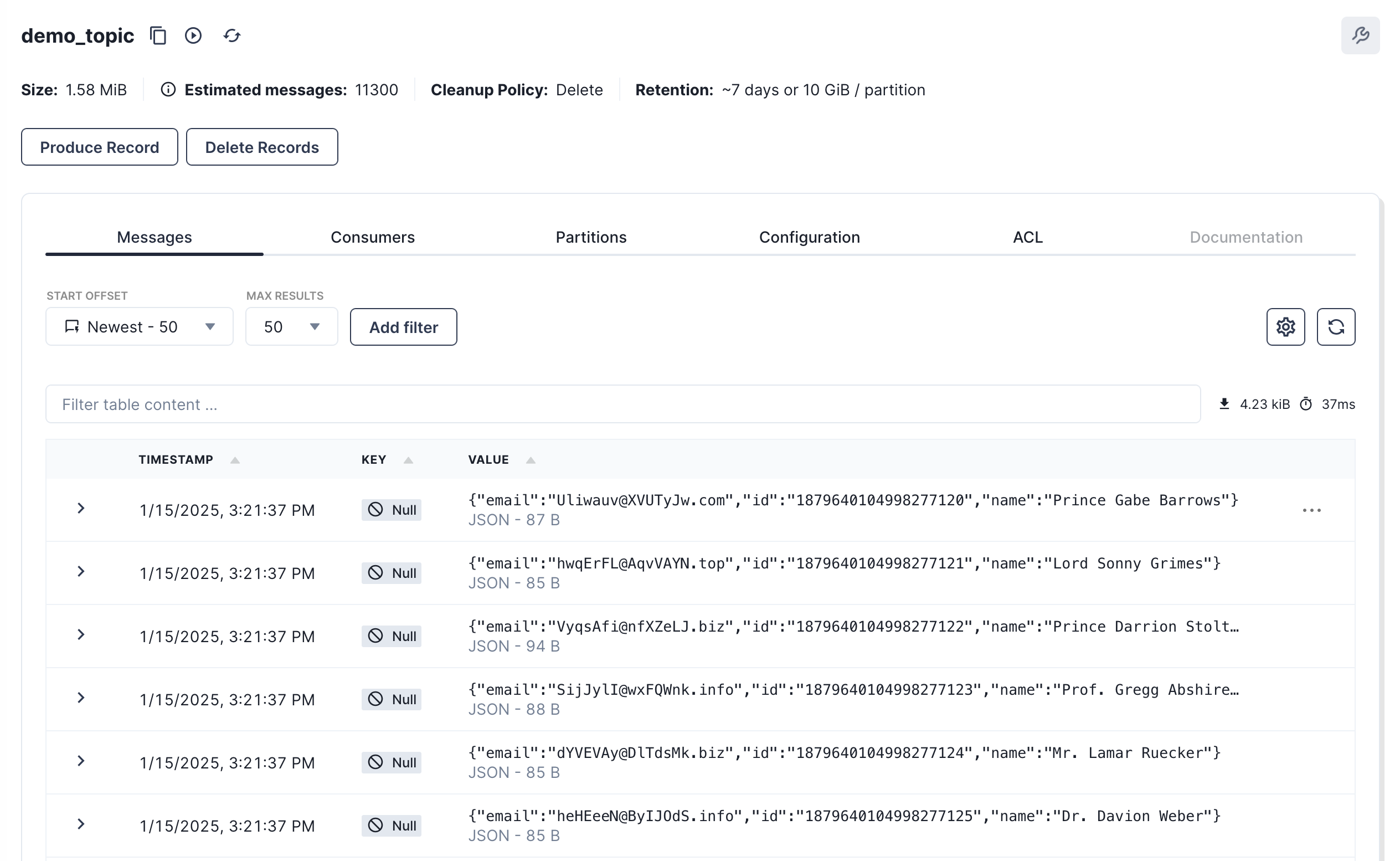The image size is (1400, 861).
Task: Open the three-dots menu on the first message row
Action: (x=1311, y=510)
